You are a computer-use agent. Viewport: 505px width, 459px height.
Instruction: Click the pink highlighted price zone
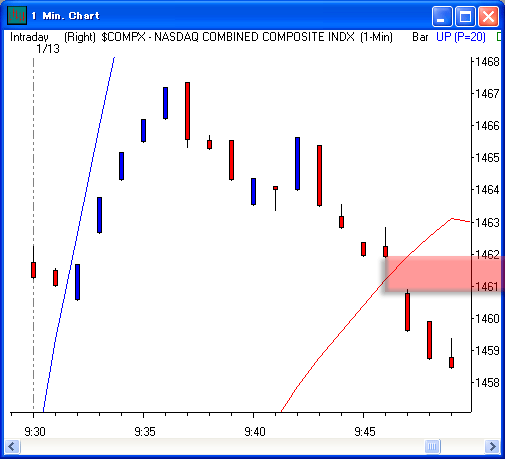click(x=443, y=274)
